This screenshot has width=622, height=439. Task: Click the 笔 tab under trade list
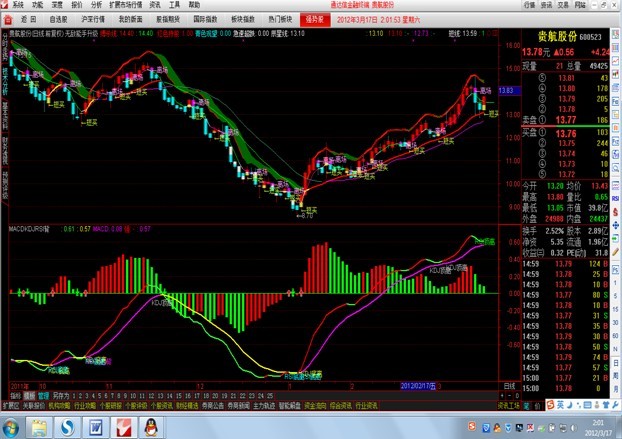click(x=527, y=406)
